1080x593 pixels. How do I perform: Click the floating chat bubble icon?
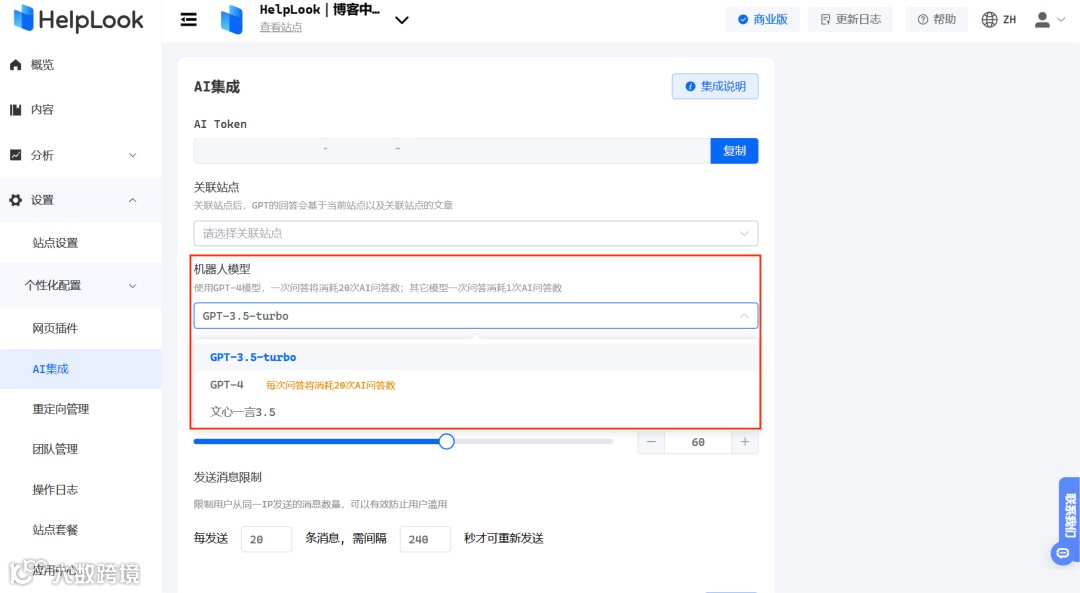pyautogui.click(x=1062, y=553)
